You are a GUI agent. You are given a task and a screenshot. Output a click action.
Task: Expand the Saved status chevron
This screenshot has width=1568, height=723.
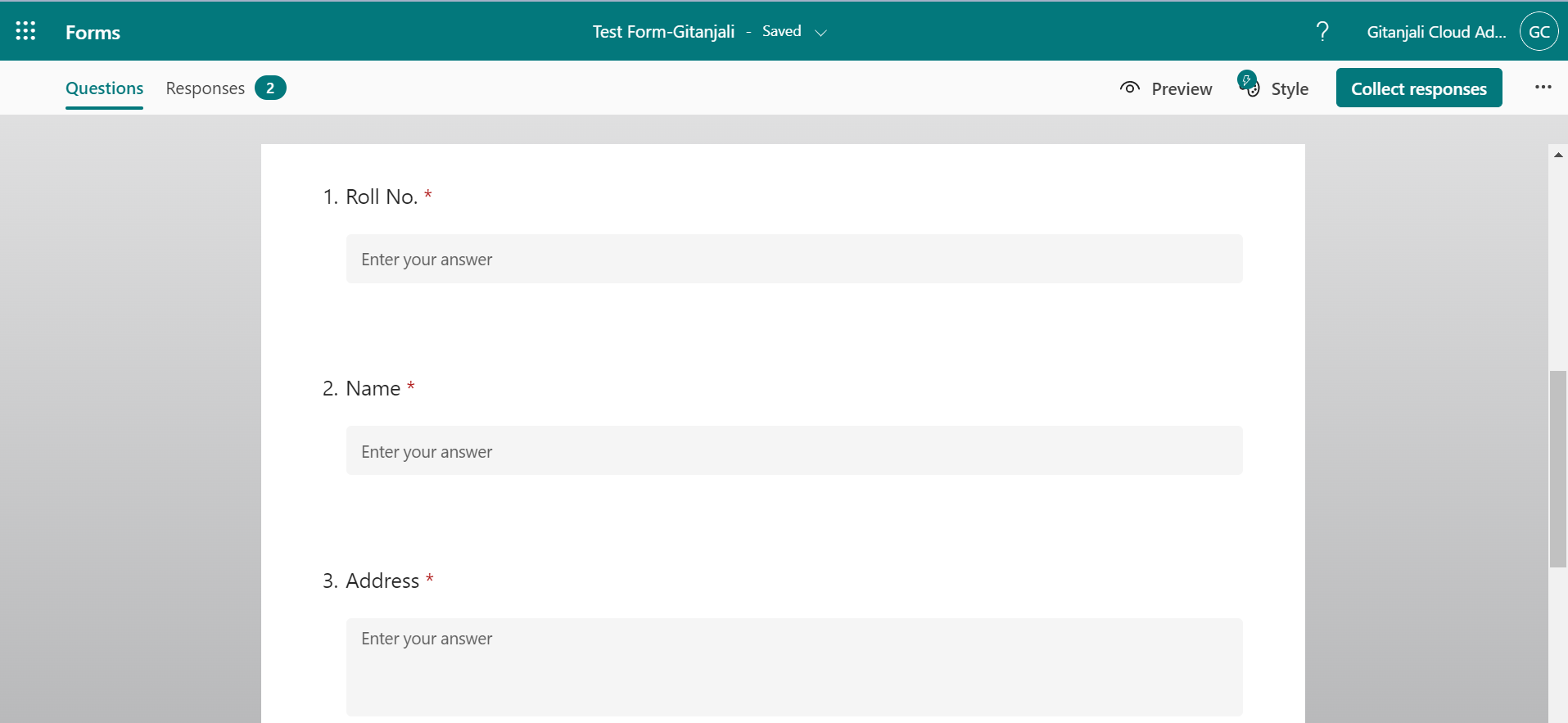coord(820,33)
